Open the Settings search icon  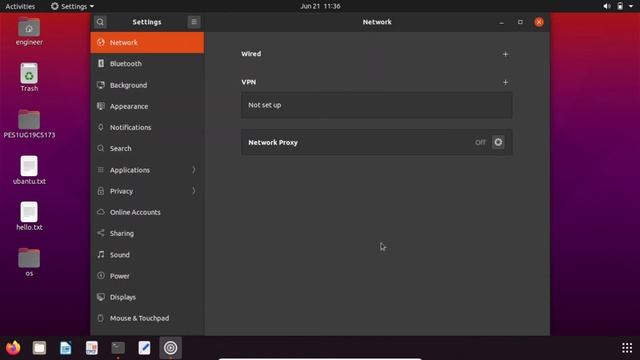pos(100,22)
